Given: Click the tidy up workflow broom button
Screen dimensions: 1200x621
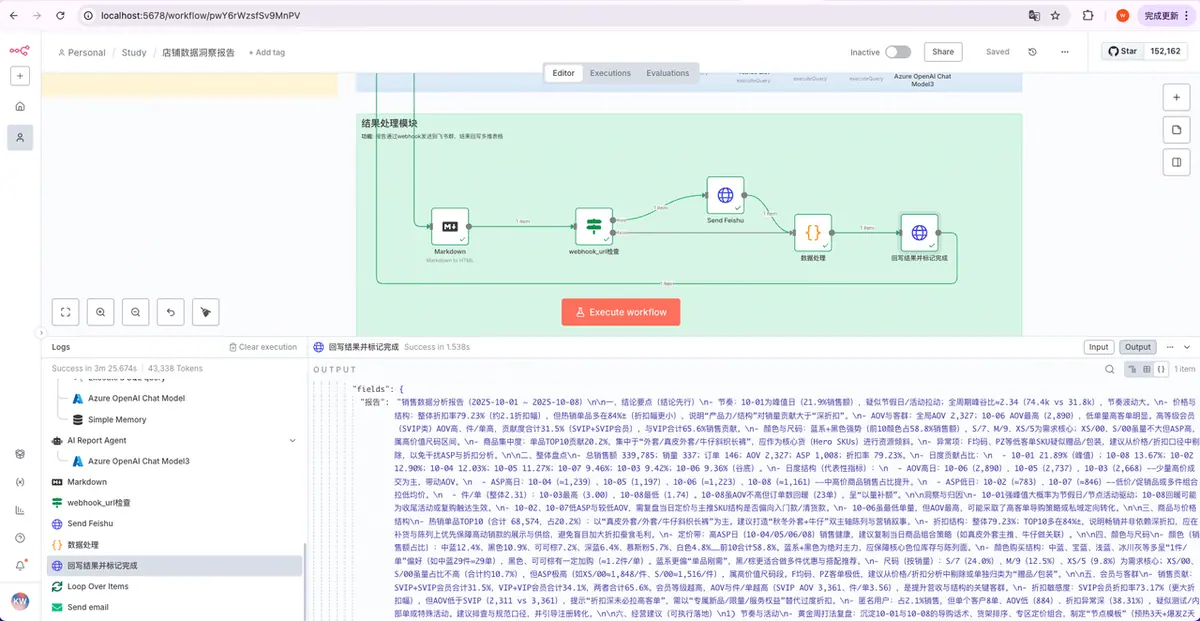Looking at the screenshot, I should (x=205, y=312).
